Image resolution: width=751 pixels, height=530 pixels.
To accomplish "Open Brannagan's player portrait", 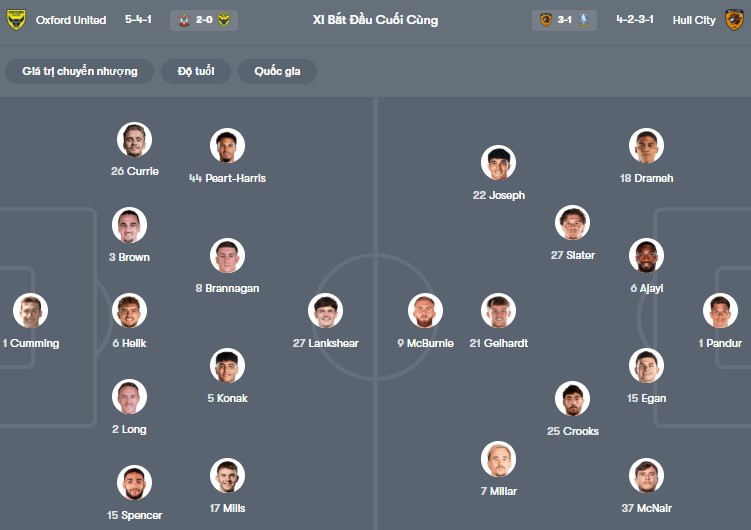I will click(227, 256).
